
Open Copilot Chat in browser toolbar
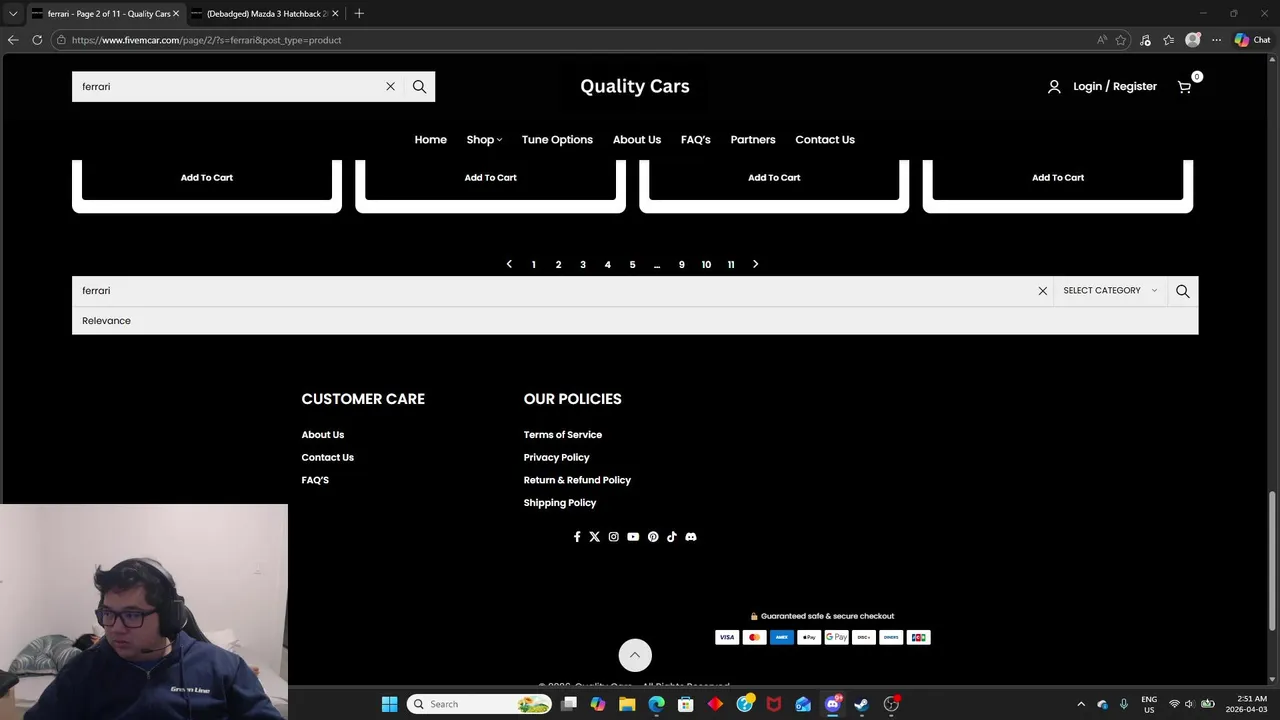click(1252, 40)
